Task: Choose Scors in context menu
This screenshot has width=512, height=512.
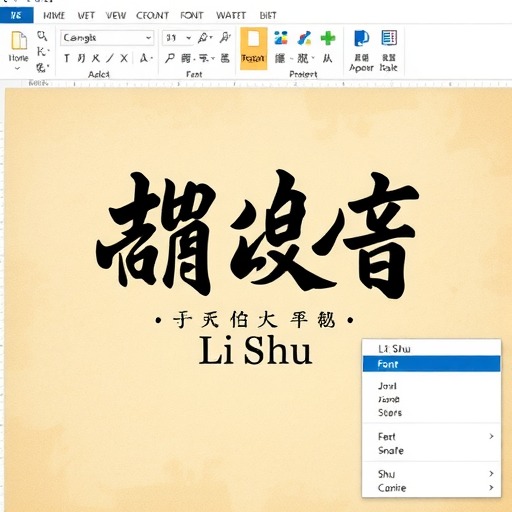Action: pos(431,413)
